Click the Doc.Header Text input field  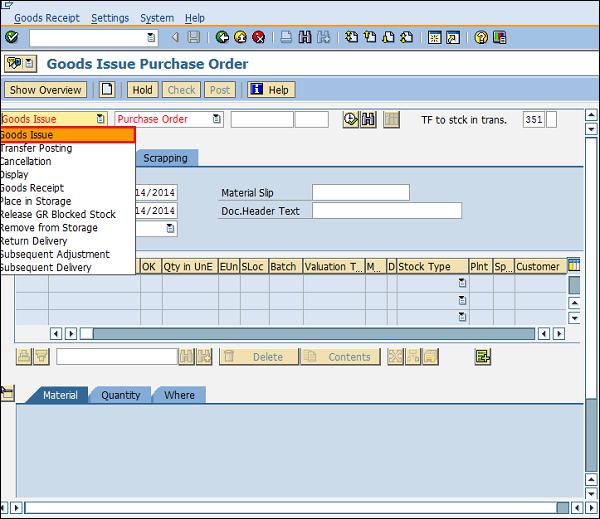click(x=386, y=211)
